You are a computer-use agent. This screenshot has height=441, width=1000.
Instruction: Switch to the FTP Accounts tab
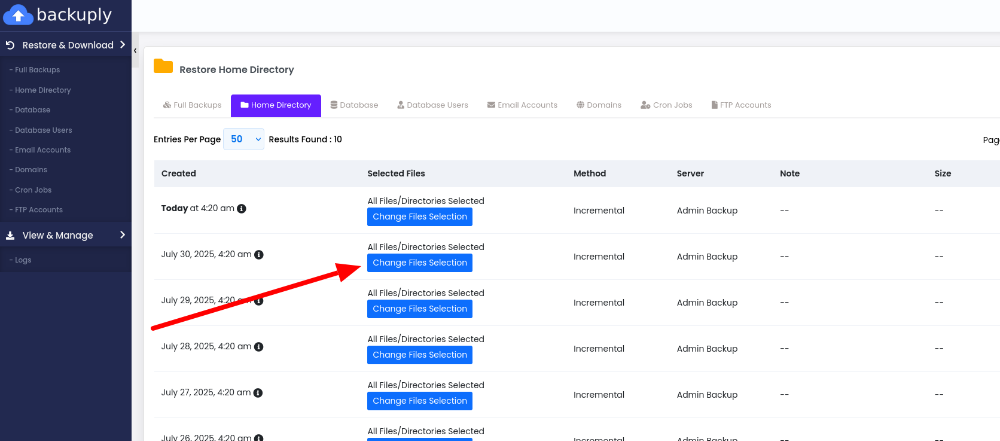[x=741, y=105]
